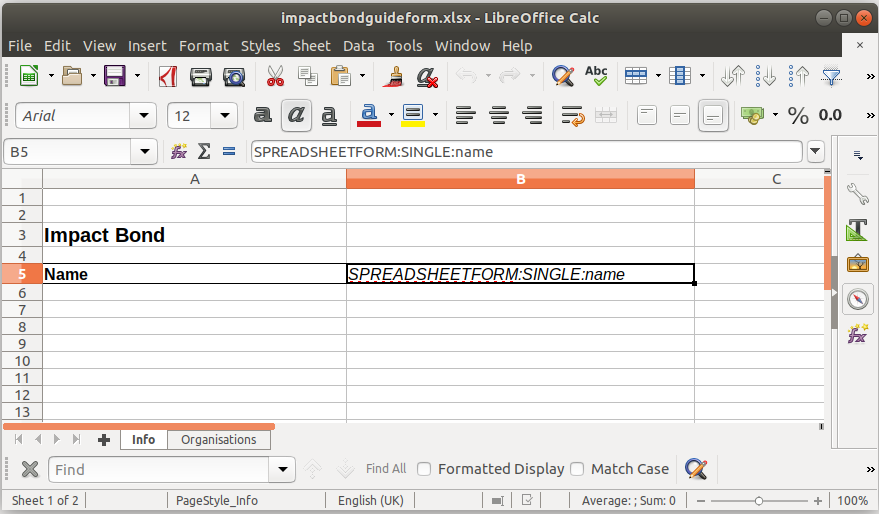Open the Tools menu
Viewport: 879px width, 514px height.
tap(405, 46)
